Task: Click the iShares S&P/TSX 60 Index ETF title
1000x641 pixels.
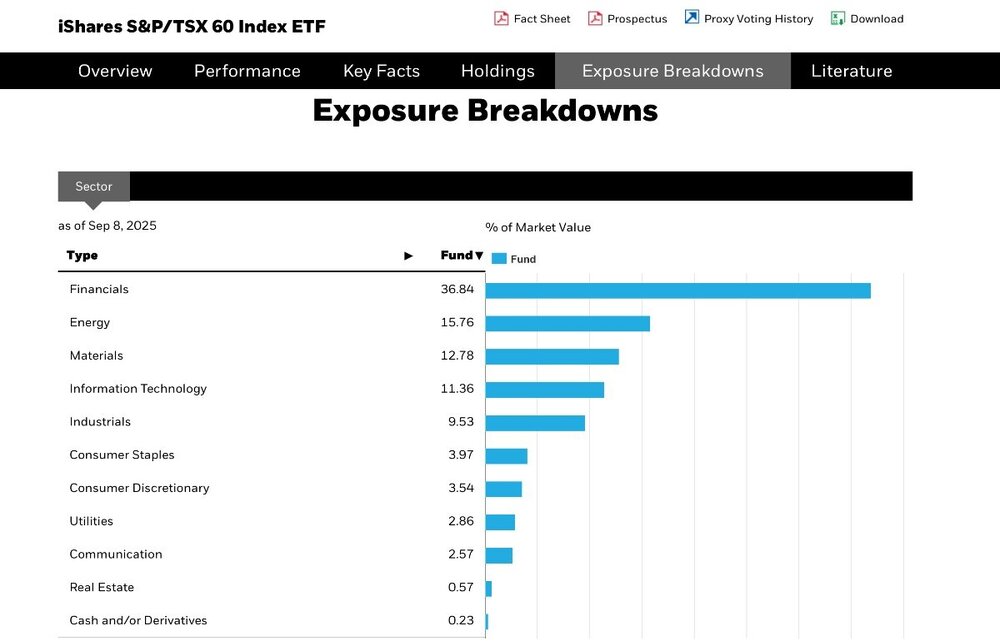Action: [x=192, y=27]
